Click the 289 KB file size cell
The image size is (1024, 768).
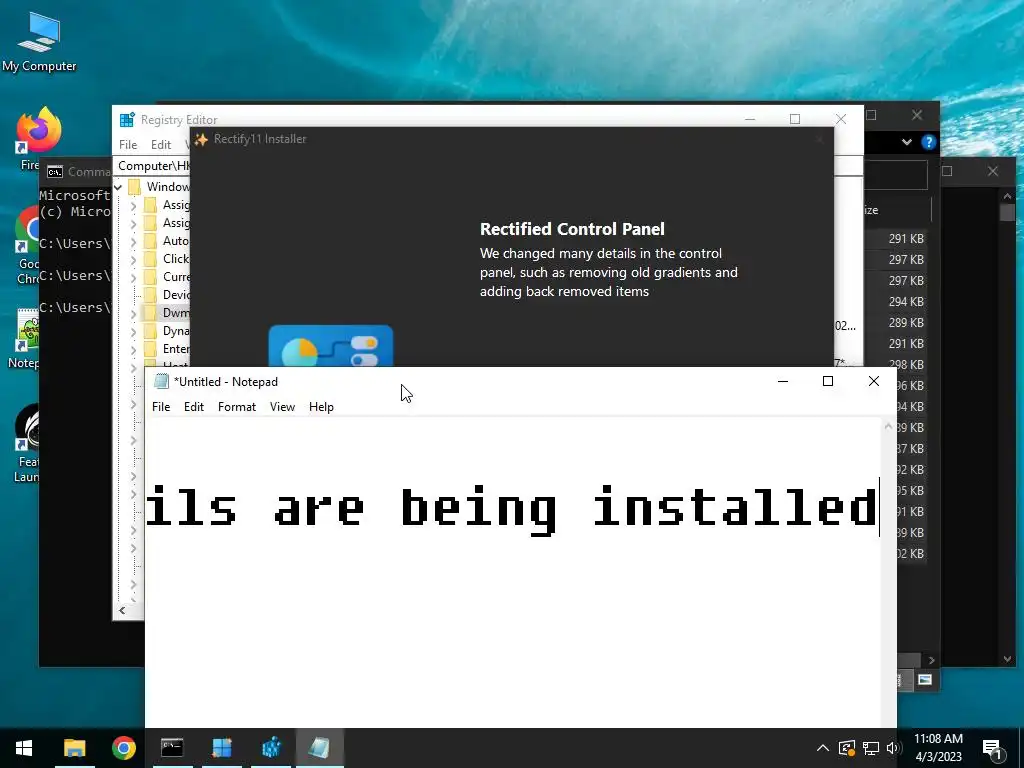point(906,323)
